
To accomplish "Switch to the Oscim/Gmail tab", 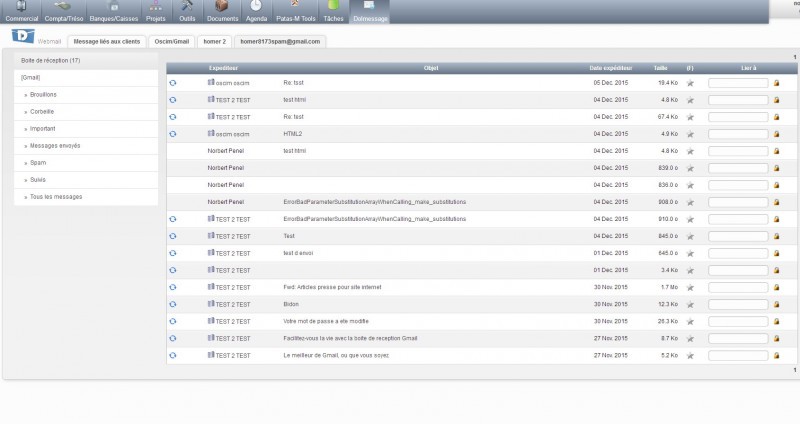I will pyautogui.click(x=172, y=42).
